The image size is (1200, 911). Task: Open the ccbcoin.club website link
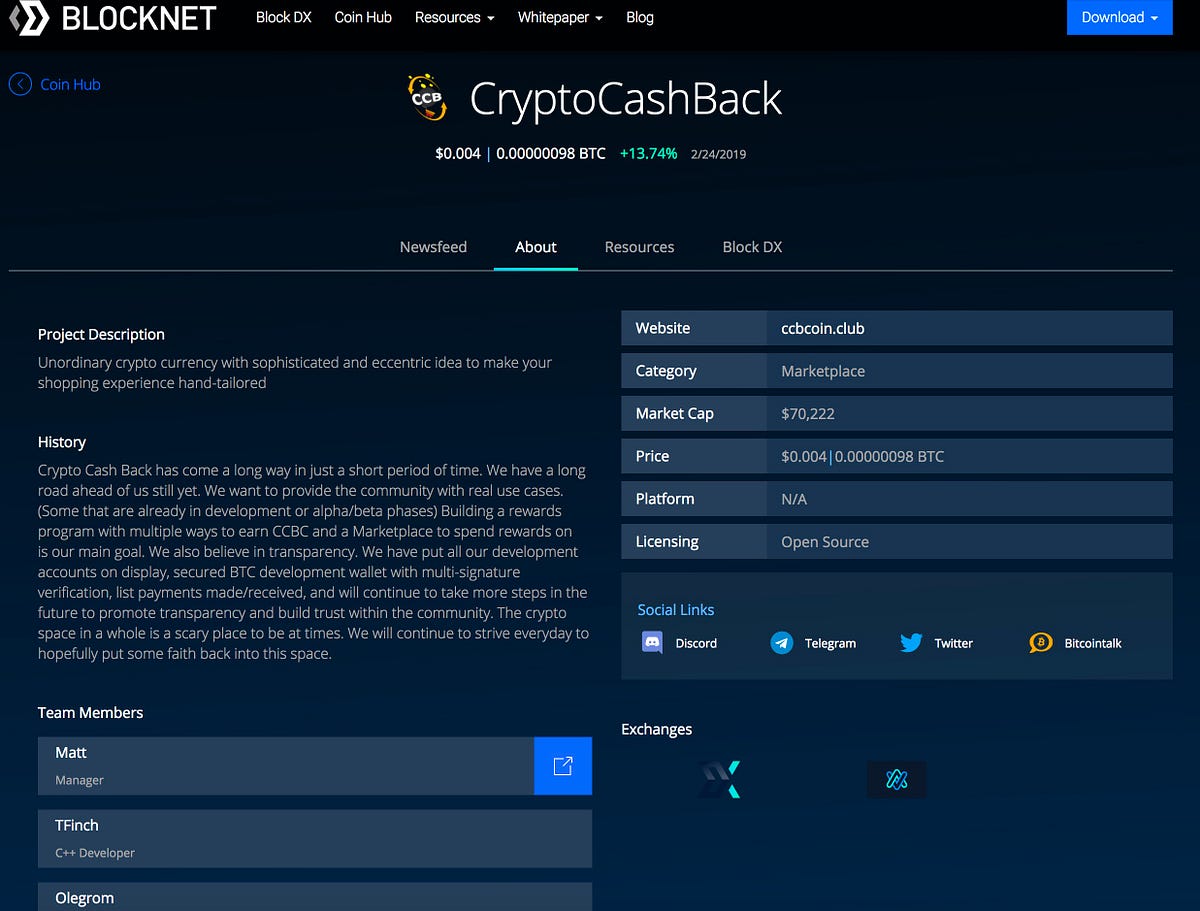(823, 328)
